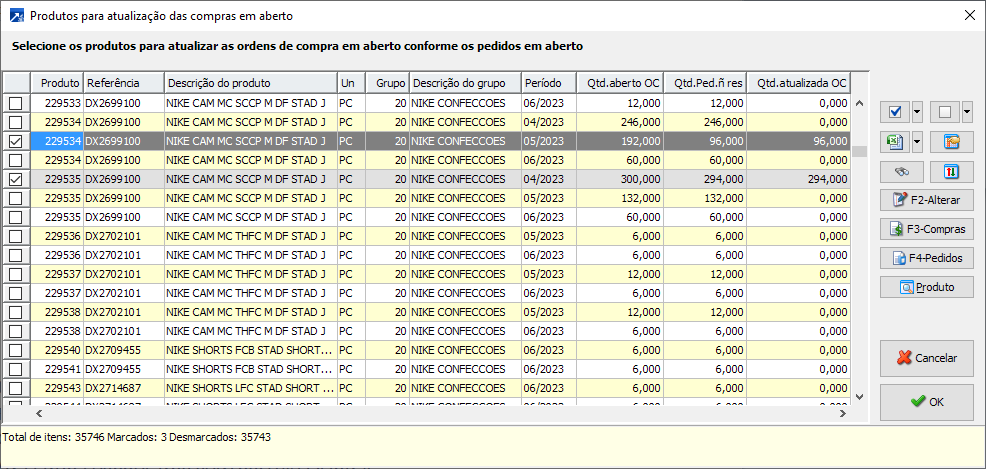This screenshot has width=986, height=469.
Task: Click the Cancelar button
Action: pyautogui.click(x=926, y=358)
